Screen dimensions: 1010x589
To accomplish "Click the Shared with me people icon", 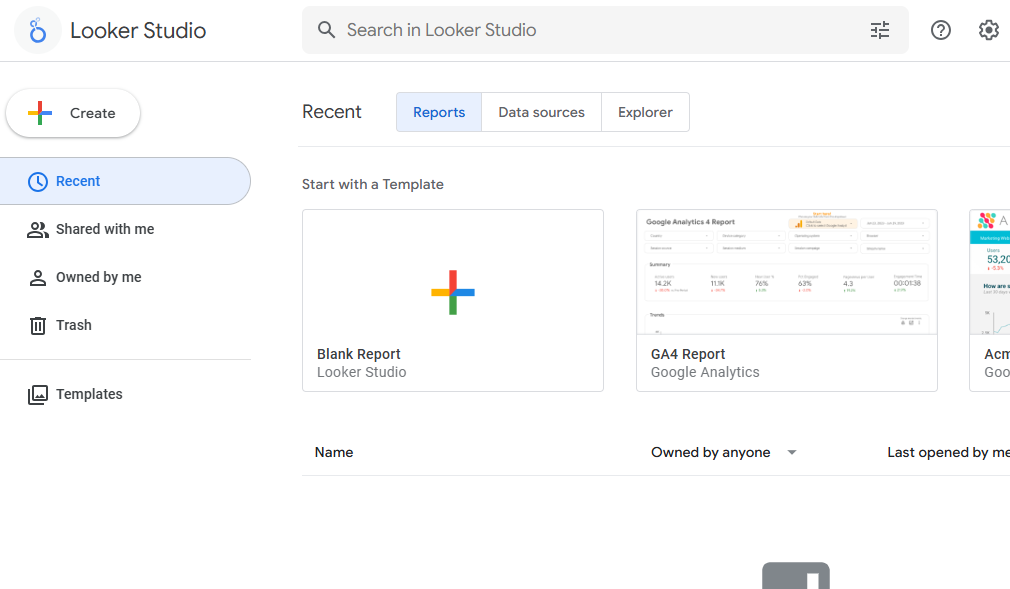I will coord(38,229).
